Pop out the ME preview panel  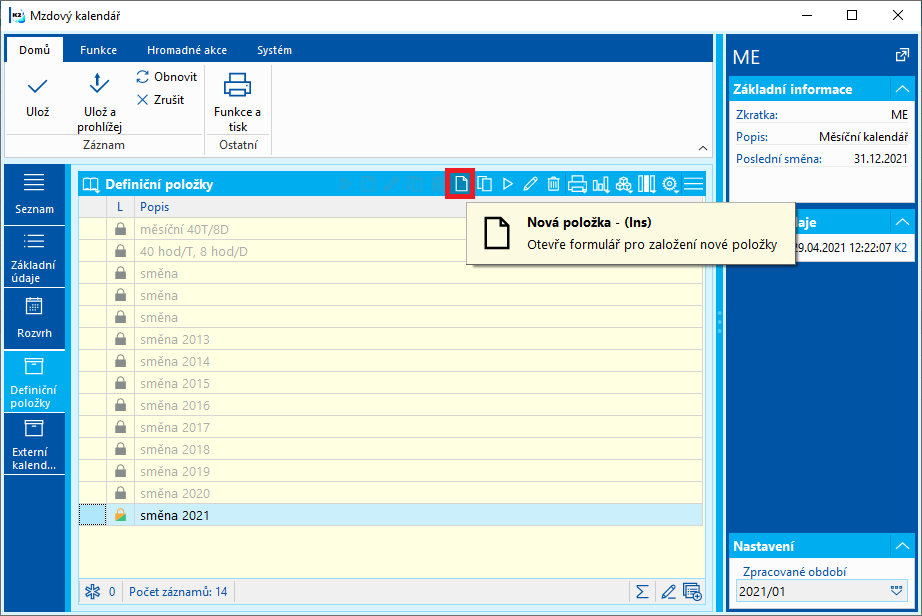pos(901,56)
